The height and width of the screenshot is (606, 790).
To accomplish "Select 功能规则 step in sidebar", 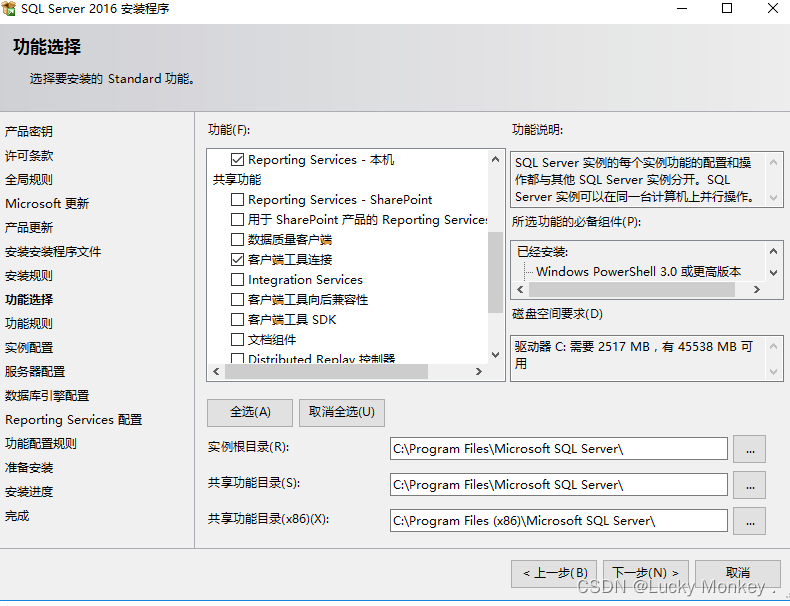I will pos(29,323).
